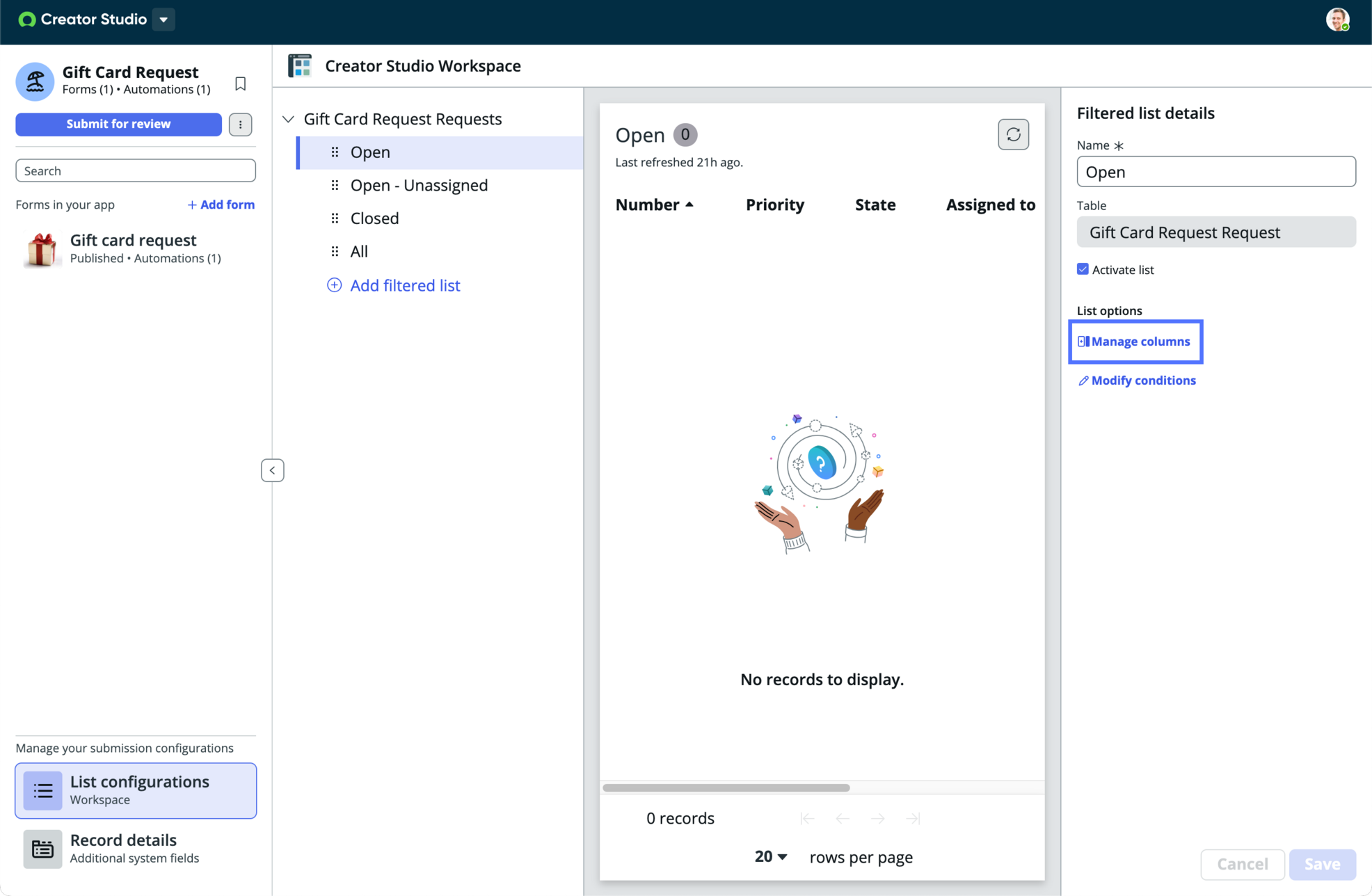Open the Gift card request form

[x=136, y=248]
